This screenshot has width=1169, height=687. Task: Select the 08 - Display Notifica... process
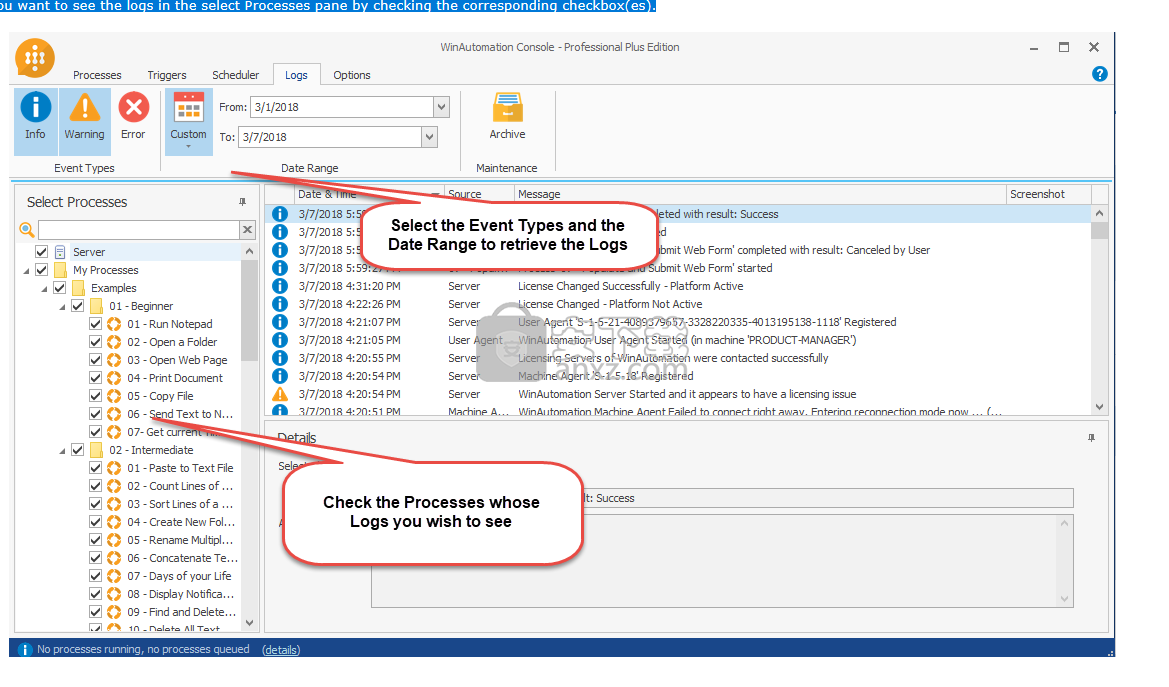pos(180,594)
